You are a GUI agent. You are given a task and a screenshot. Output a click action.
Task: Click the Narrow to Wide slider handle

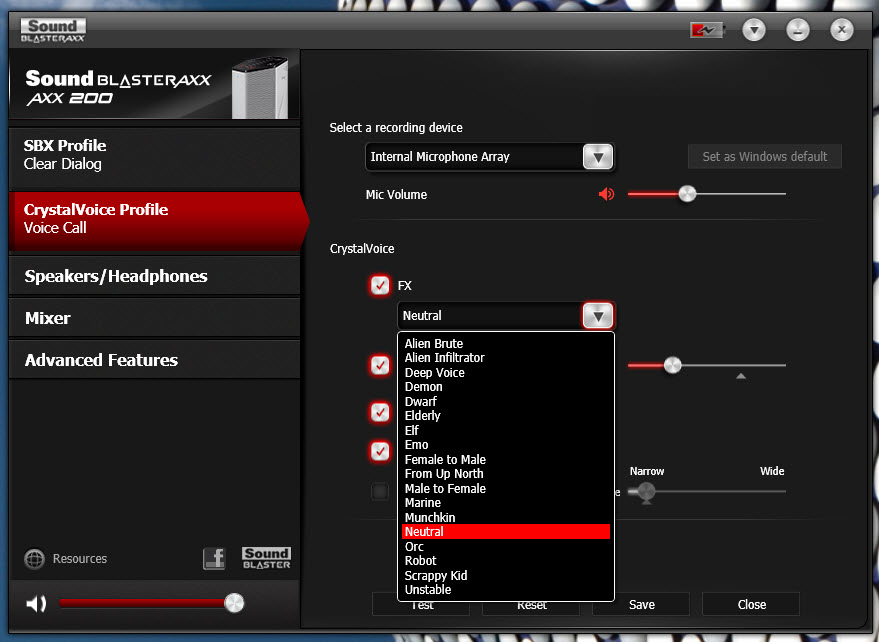coord(646,492)
